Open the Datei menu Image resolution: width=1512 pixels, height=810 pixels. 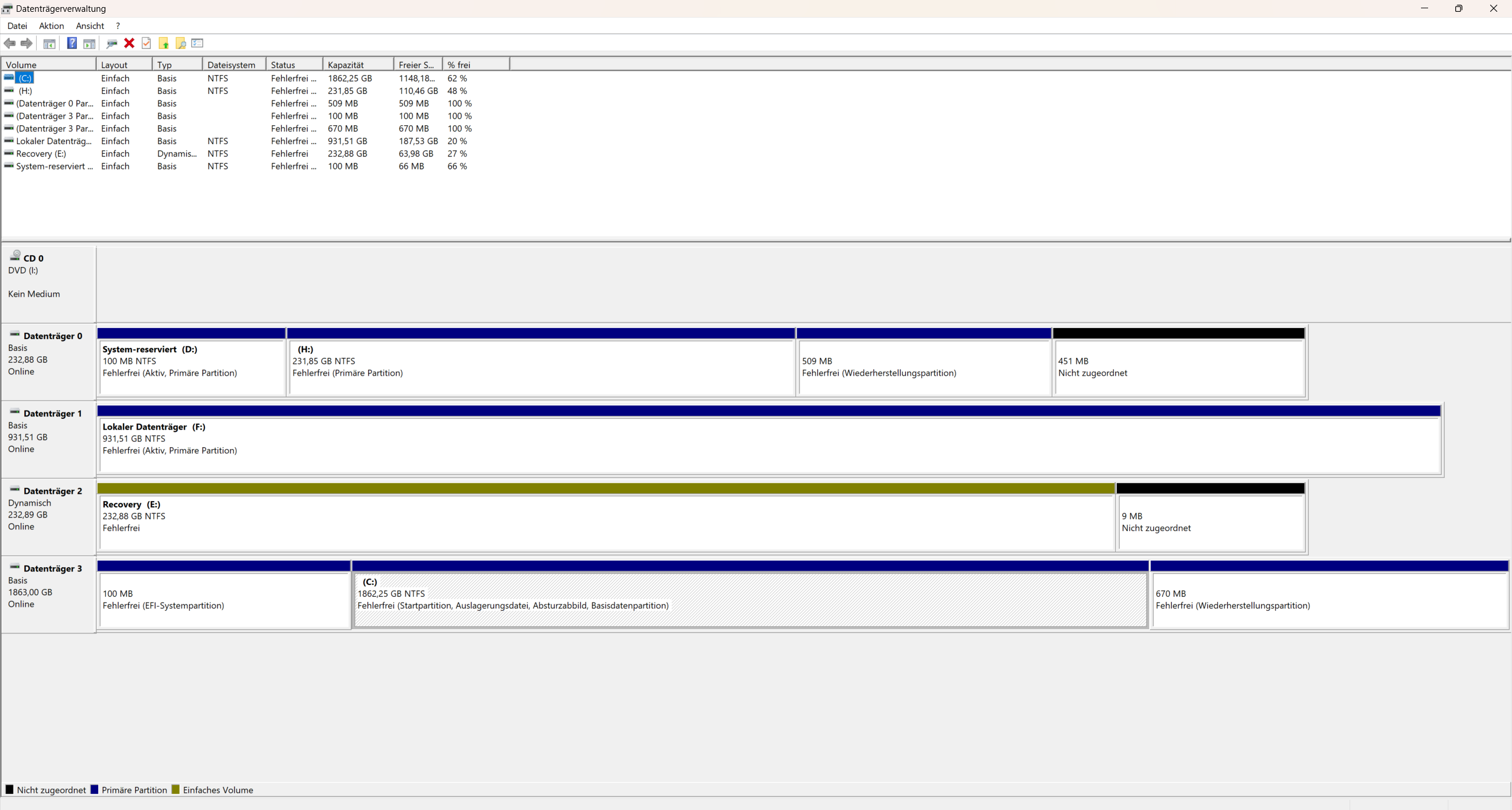point(17,26)
